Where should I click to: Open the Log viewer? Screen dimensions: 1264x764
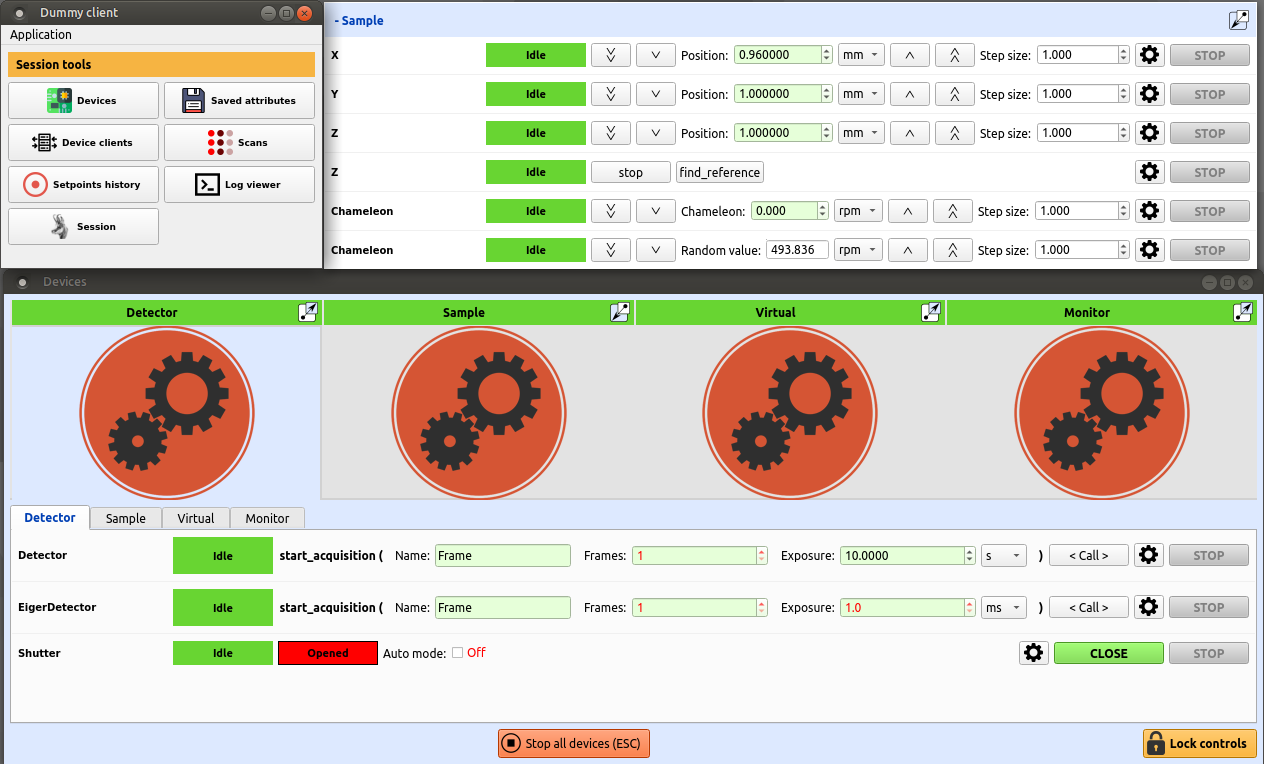click(239, 185)
